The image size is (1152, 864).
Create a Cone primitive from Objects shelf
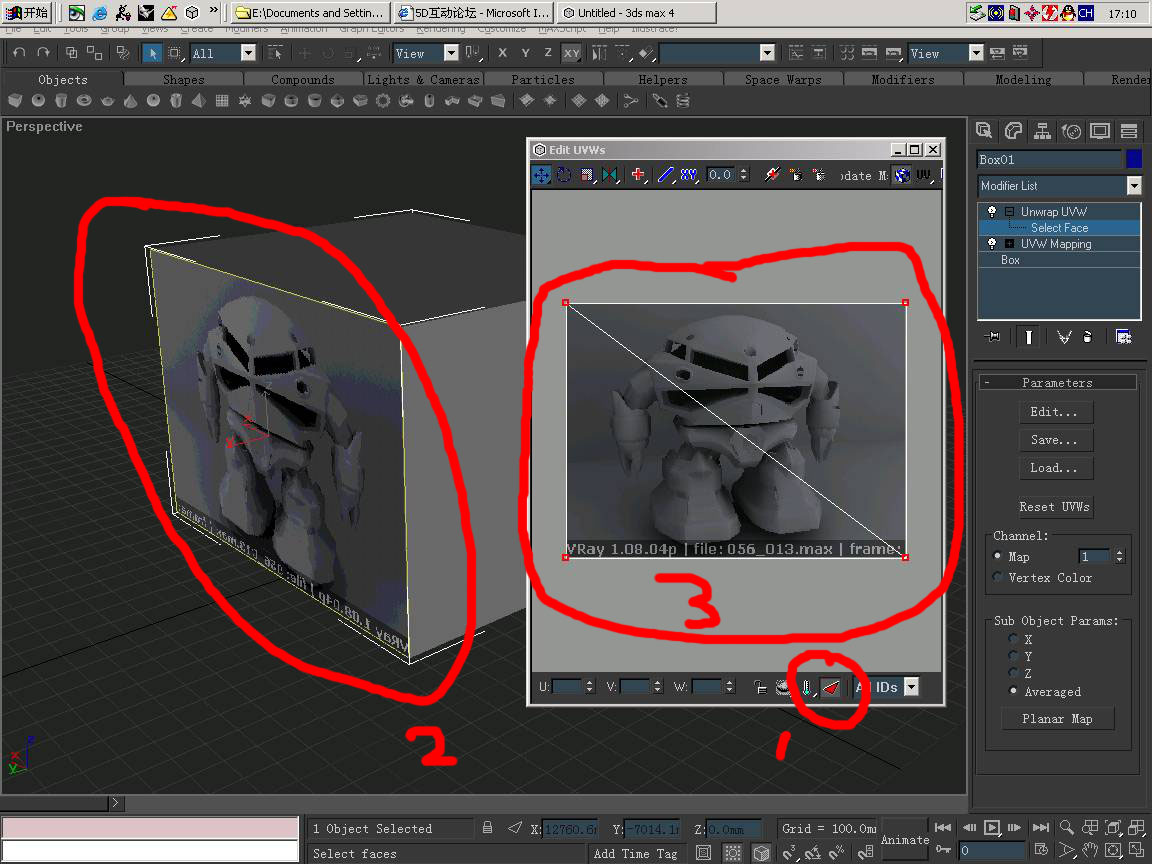pyautogui.click(x=130, y=101)
